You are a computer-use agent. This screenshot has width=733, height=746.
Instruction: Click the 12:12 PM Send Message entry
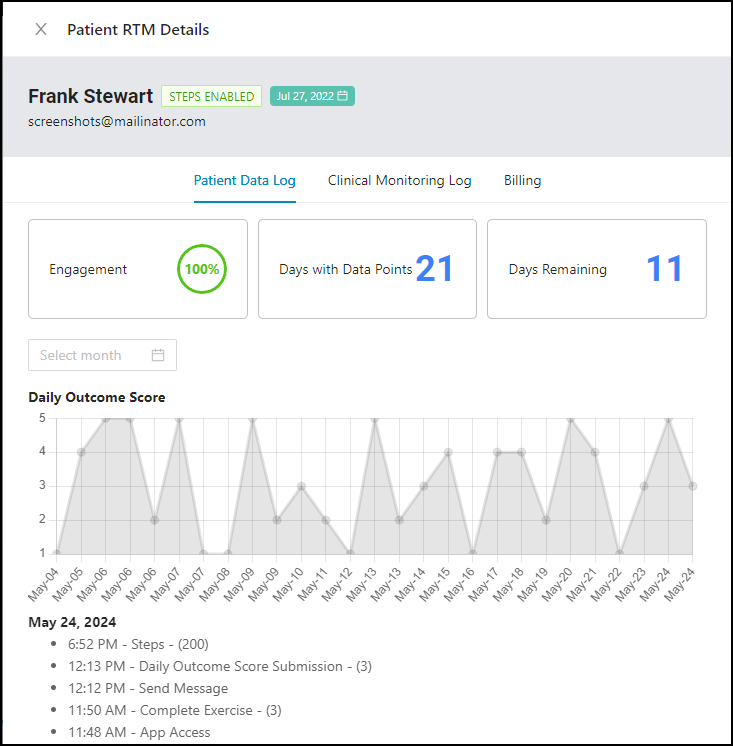pyautogui.click(x=148, y=688)
